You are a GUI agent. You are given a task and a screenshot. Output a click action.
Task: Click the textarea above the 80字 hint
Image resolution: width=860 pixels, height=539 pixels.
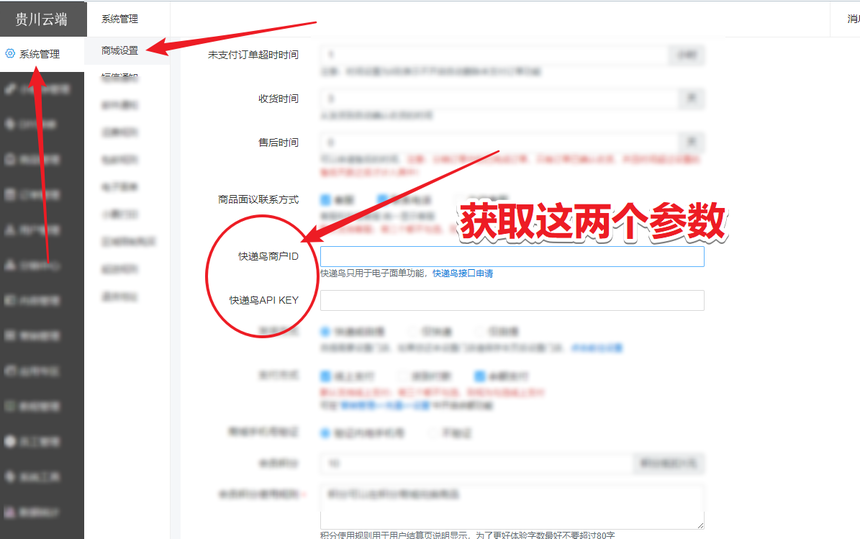coord(512,507)
